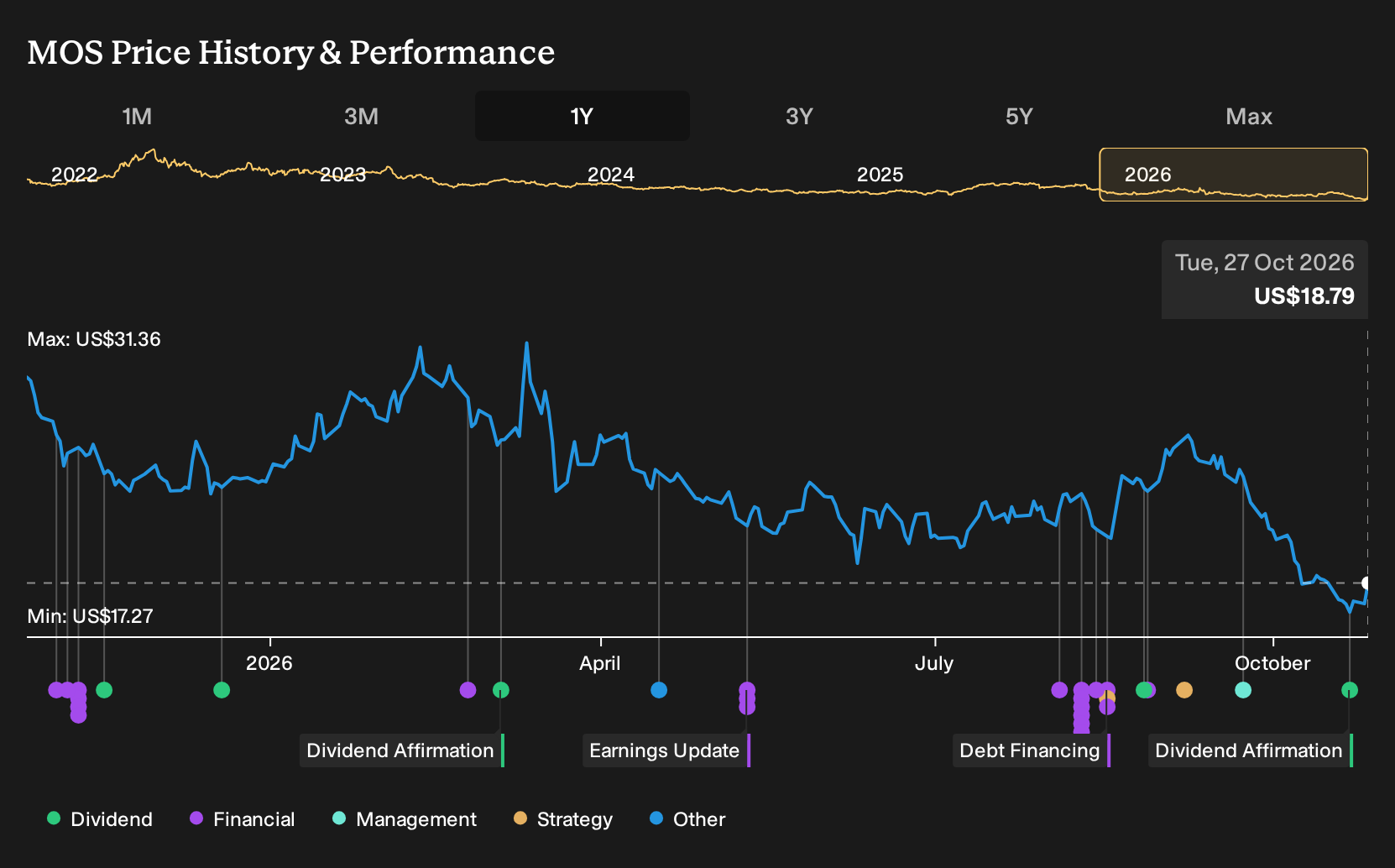This screenshot has height=868, width=1395.
Task: Choose the 3Y range tab
Action: coord(799,117)
